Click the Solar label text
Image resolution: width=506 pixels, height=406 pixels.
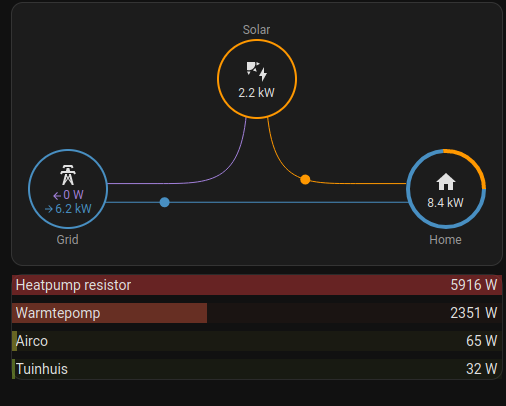(x=256, y=30)
